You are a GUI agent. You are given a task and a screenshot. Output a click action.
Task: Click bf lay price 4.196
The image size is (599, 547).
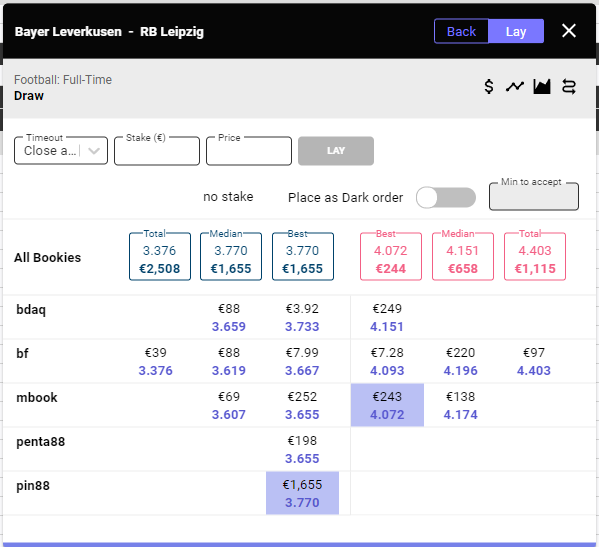click(460, 371)
